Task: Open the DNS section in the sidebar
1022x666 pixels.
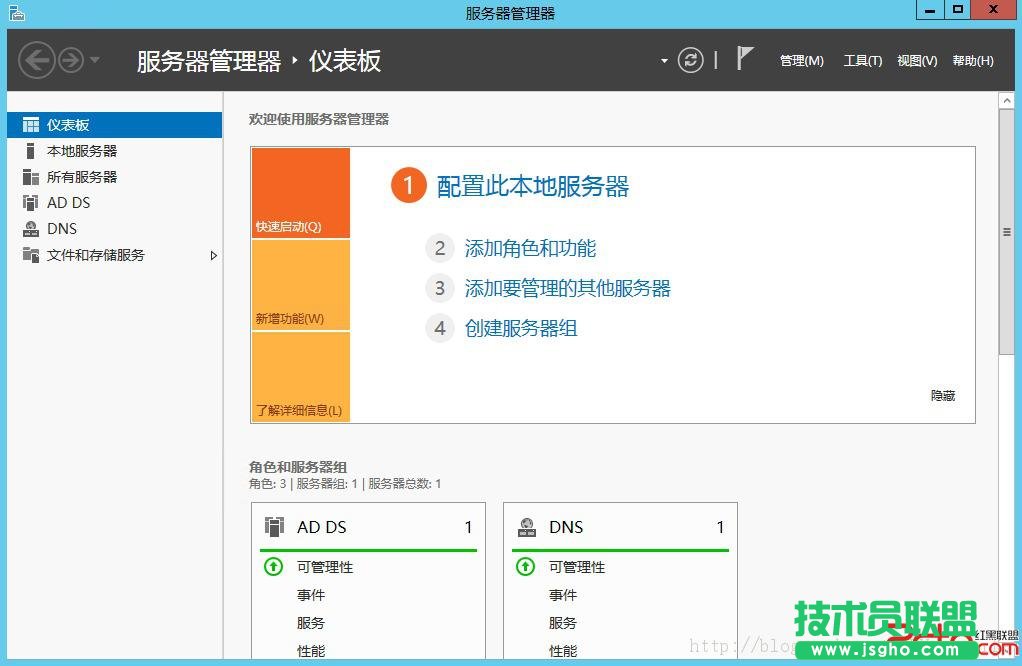Action: coord(61,228)
